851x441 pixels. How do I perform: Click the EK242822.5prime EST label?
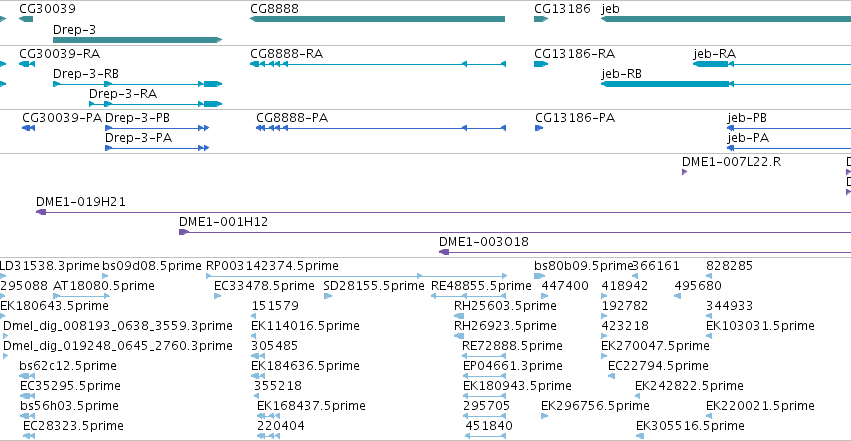pyautogui.click(x=689, y=386)
